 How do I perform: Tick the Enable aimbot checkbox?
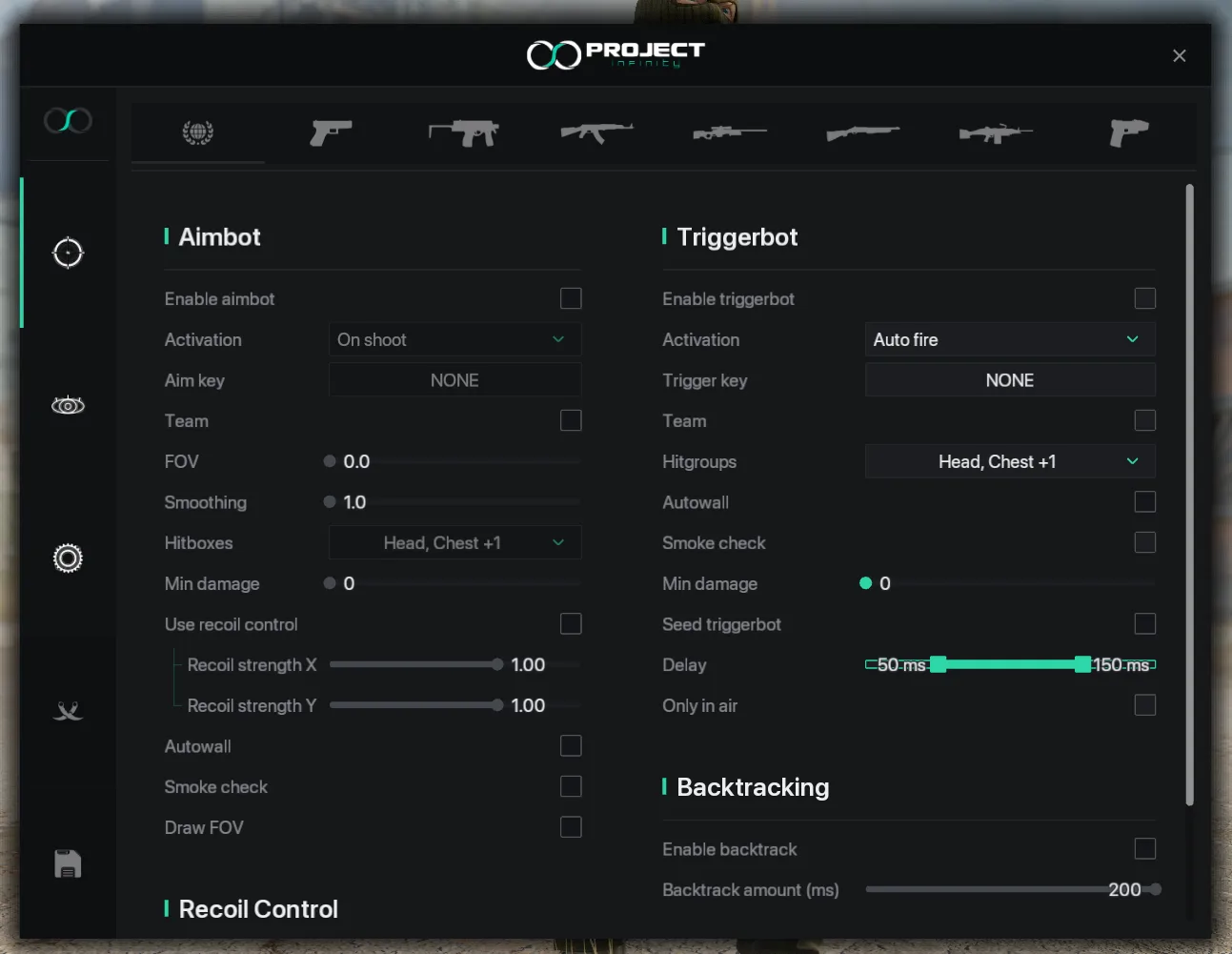pyautogui.click(x=571, y=298)
